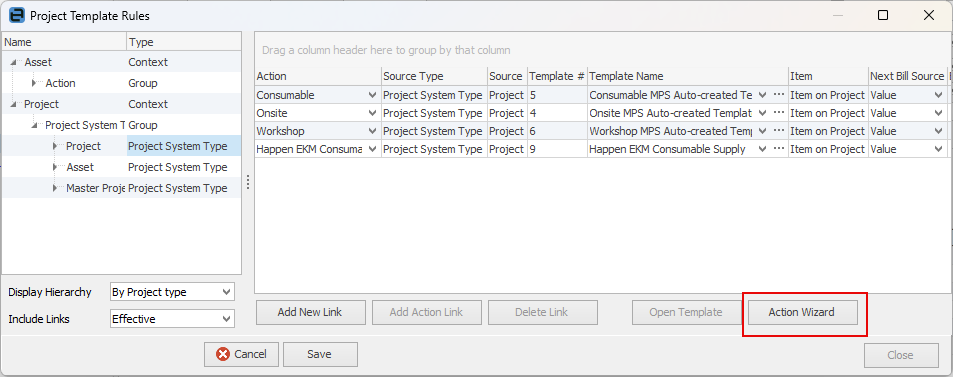The image size is (953, 377).
Task: Open the Display Hierarchy dropdown
Action: (227, 292)
